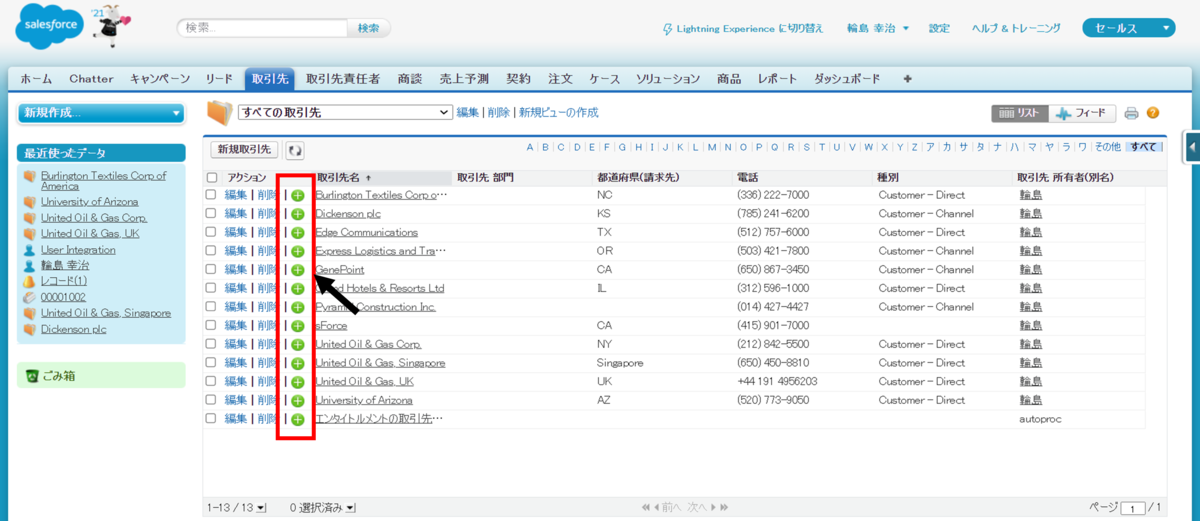Viewport: 1200px width, 521px height.
Task: Open User Integration in recent items
Action: 78,249
